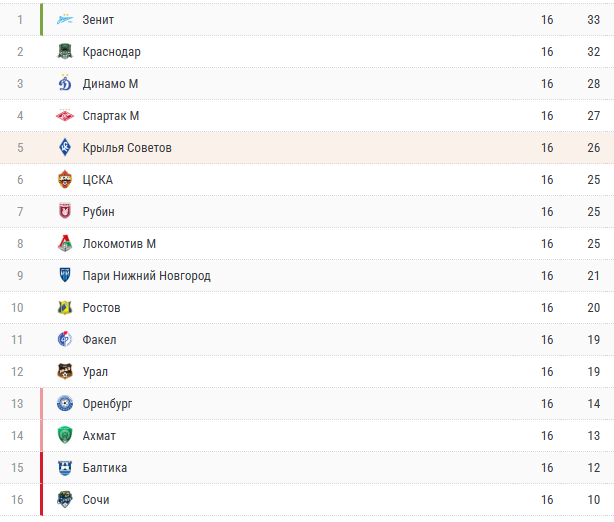This screenshot has width=614, height=522.
Task: Click the Lokomotiv M club logo
Action: [x=65, y=244]
